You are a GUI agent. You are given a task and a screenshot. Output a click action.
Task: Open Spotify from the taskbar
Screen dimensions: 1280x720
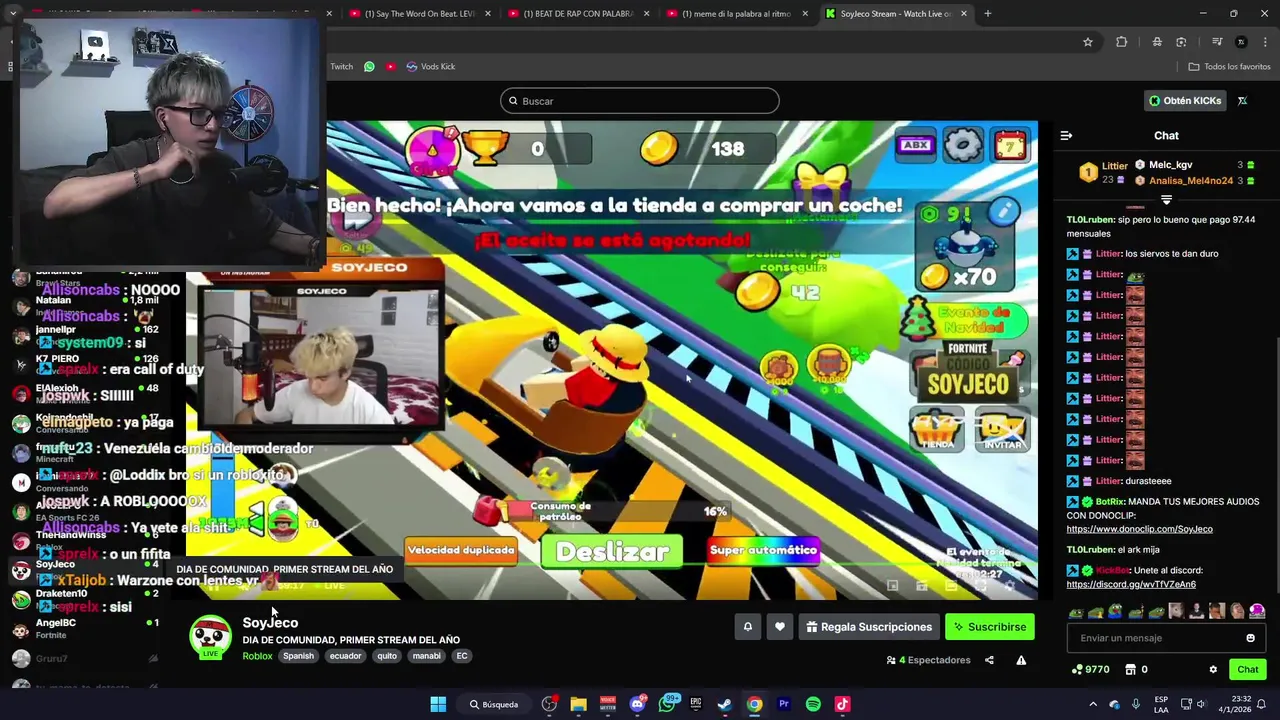pos(813,704)
